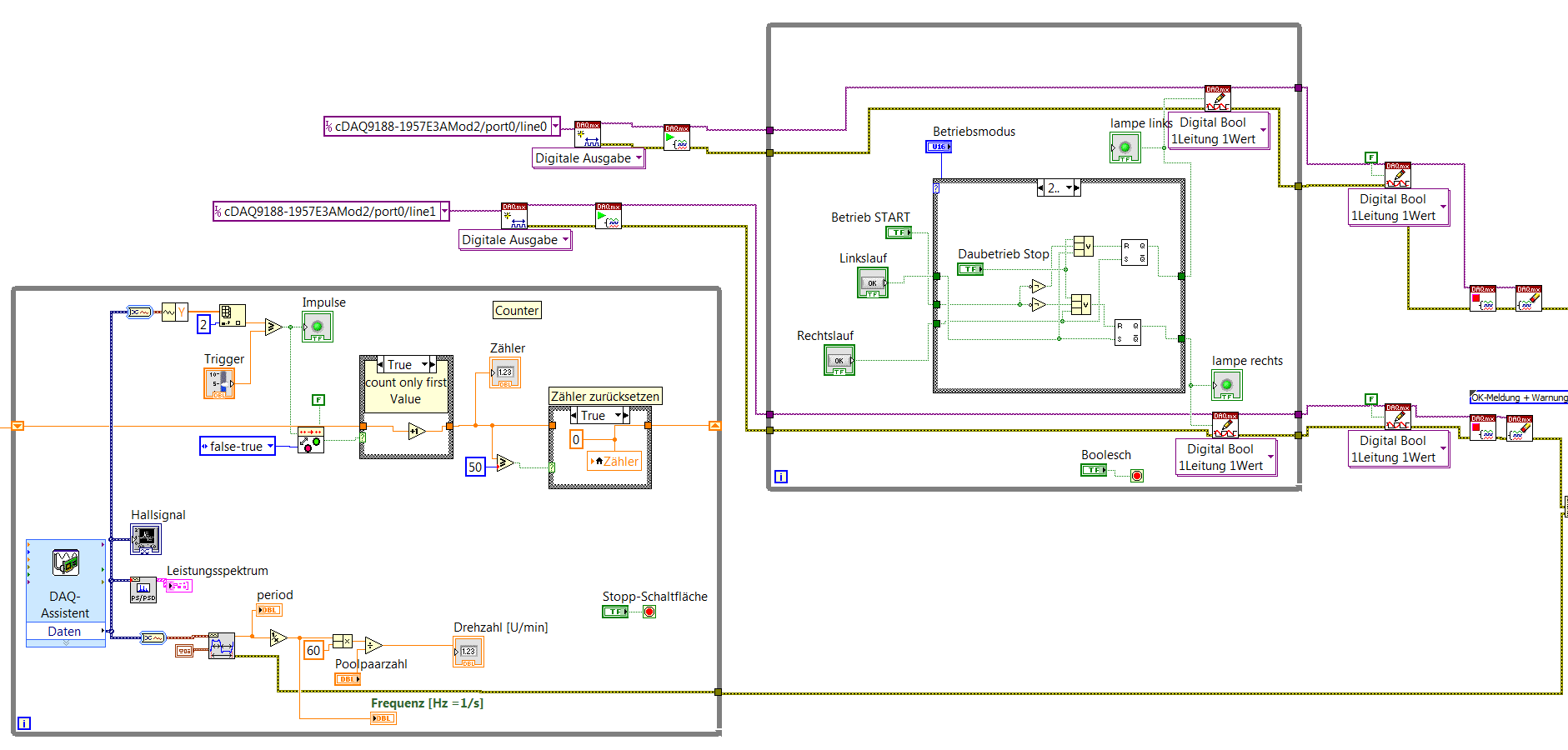Select the Trigger control terminal
1568x750 pixels.
[x=219, y=383]
